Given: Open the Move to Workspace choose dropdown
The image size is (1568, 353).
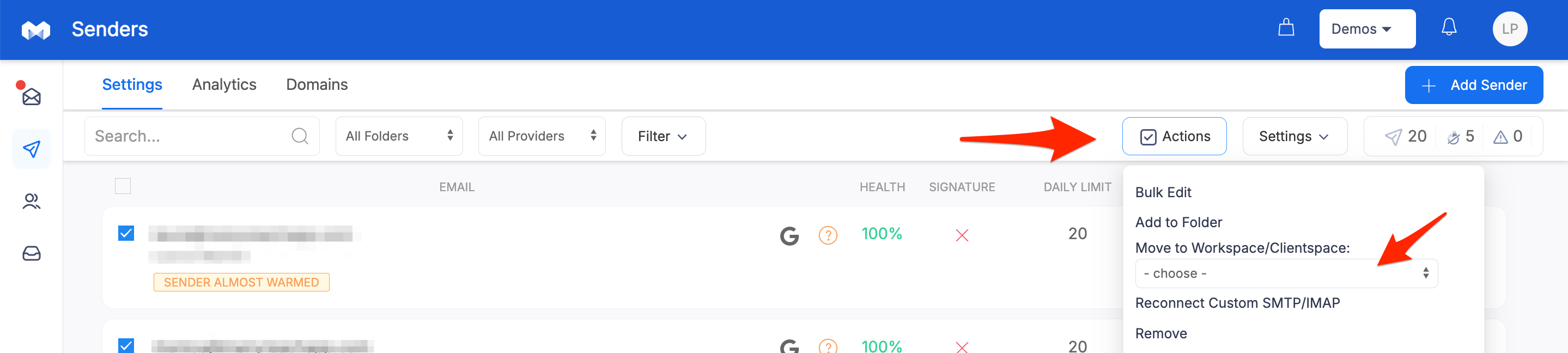Looking at the screenshot, I should (1286, 274).
